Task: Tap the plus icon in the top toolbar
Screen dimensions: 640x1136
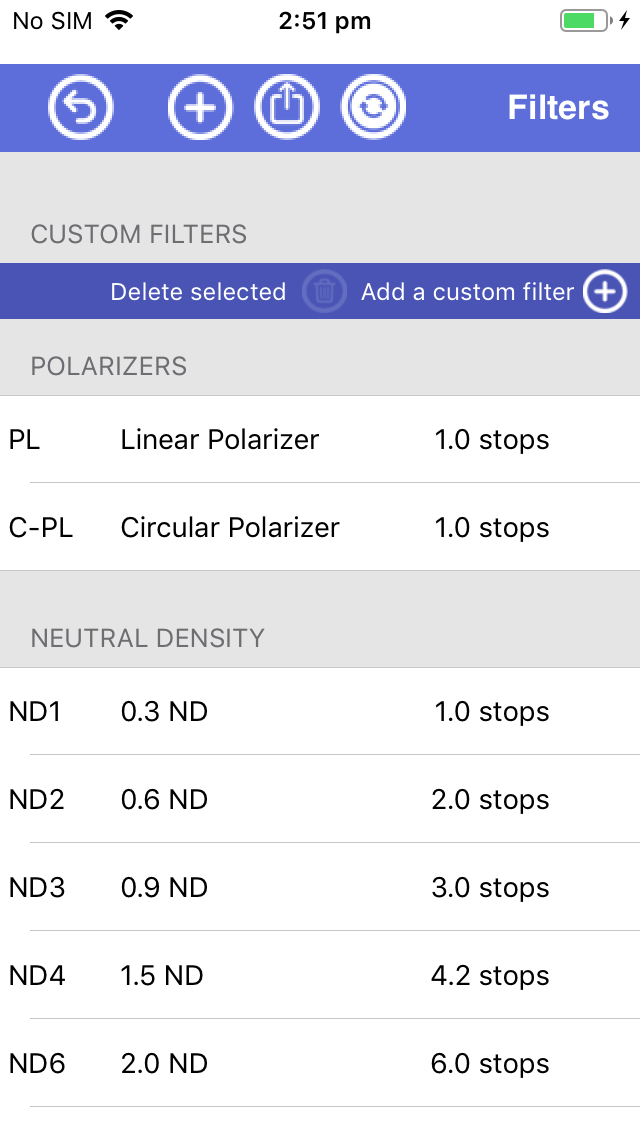Action: pyautogui.click(x=200, y=107)
